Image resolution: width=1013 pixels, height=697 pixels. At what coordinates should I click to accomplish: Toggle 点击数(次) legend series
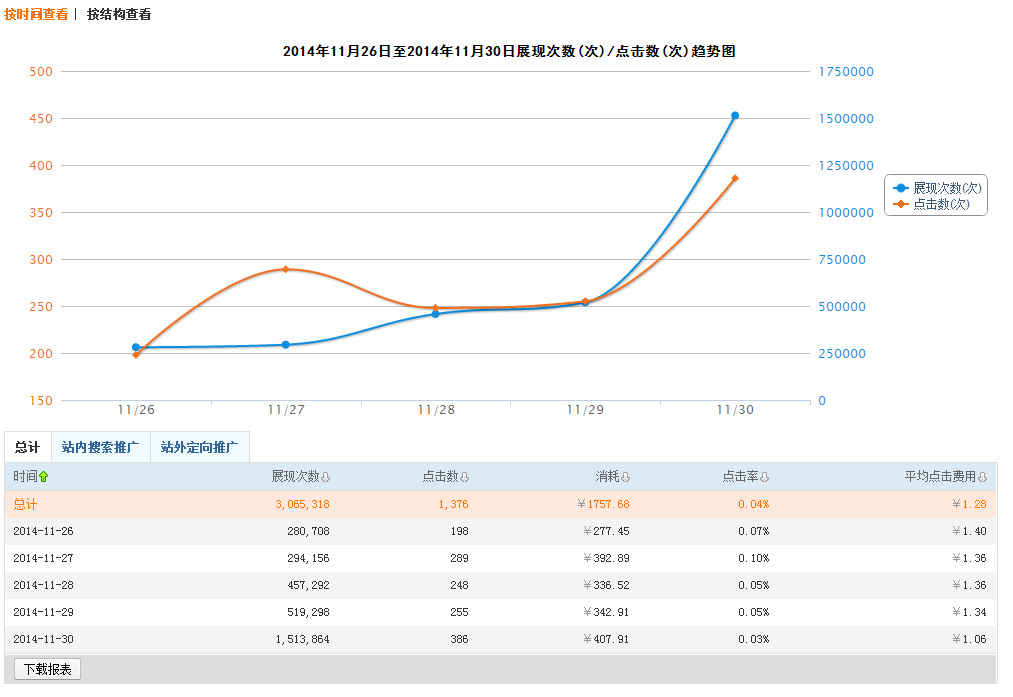(932, 204)
